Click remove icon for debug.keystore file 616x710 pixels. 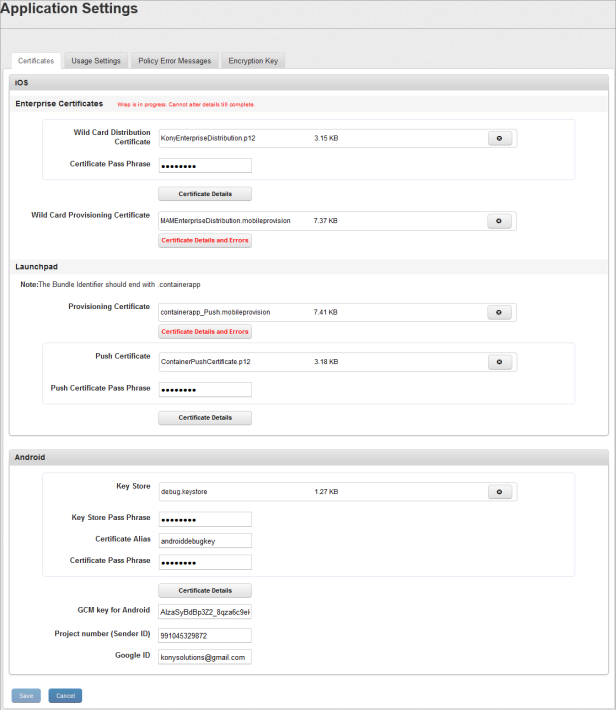coord(500,492)
